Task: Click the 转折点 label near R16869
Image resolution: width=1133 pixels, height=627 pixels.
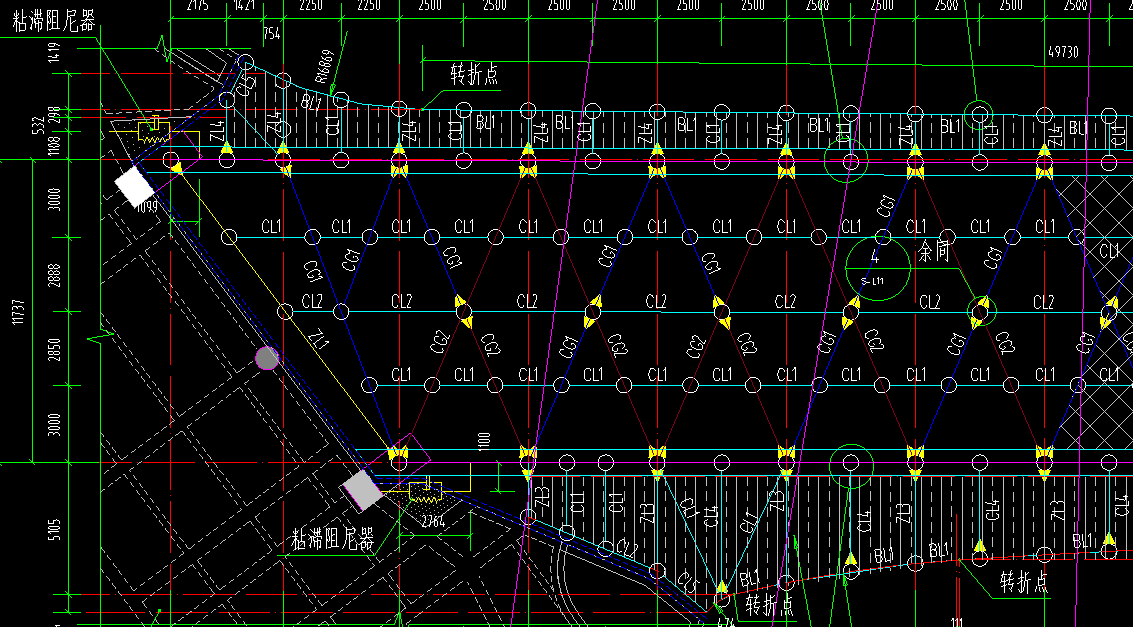Action: click(474, 75)
